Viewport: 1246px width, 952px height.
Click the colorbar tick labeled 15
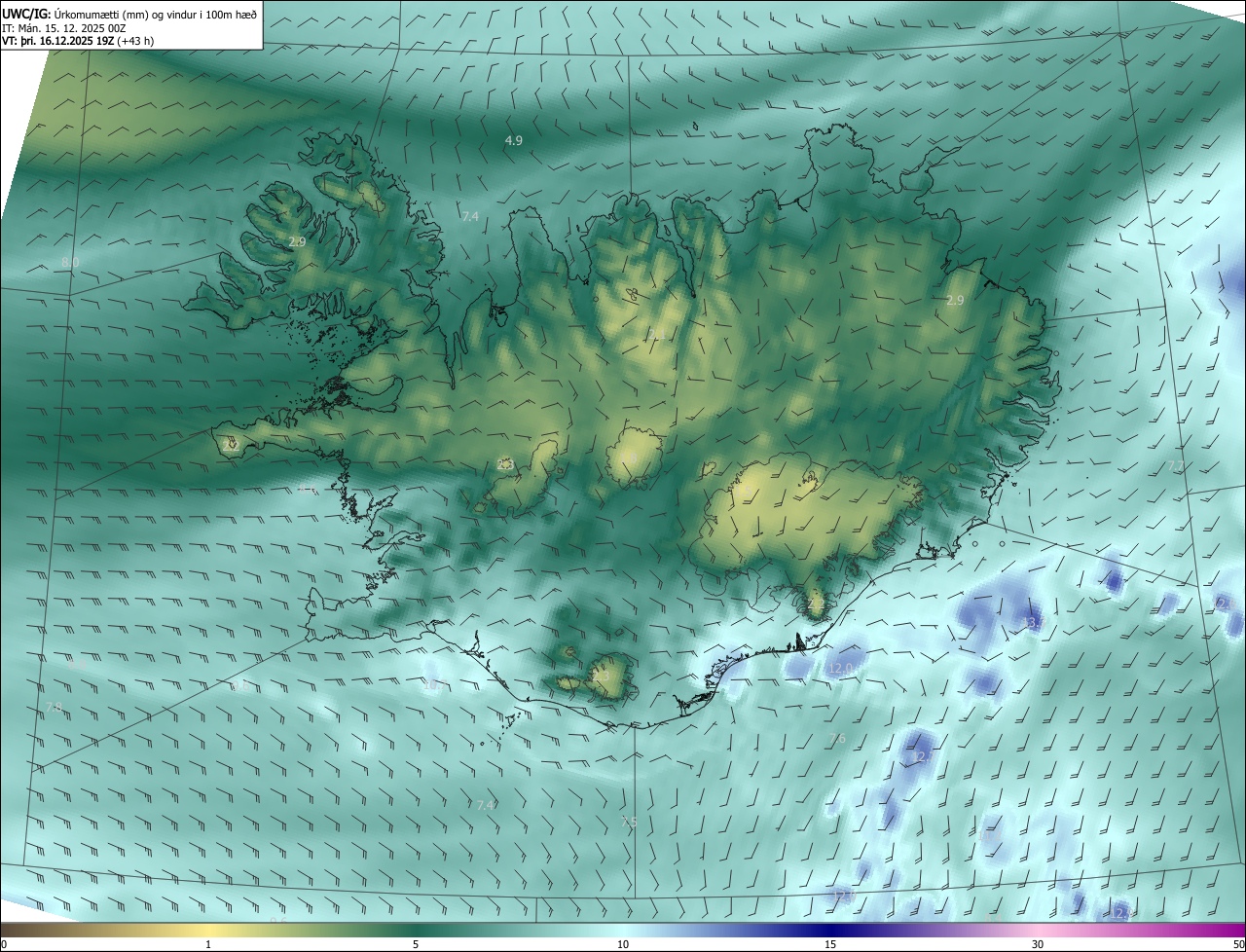coord(830,944)
